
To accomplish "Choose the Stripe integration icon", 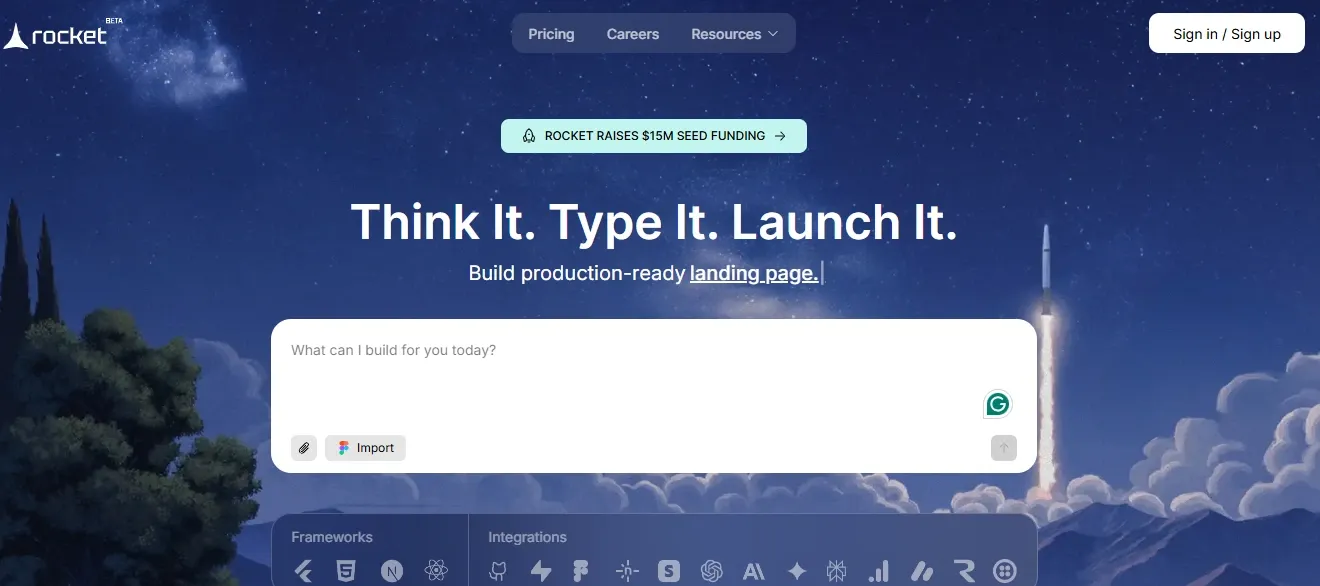I will 669,571.
